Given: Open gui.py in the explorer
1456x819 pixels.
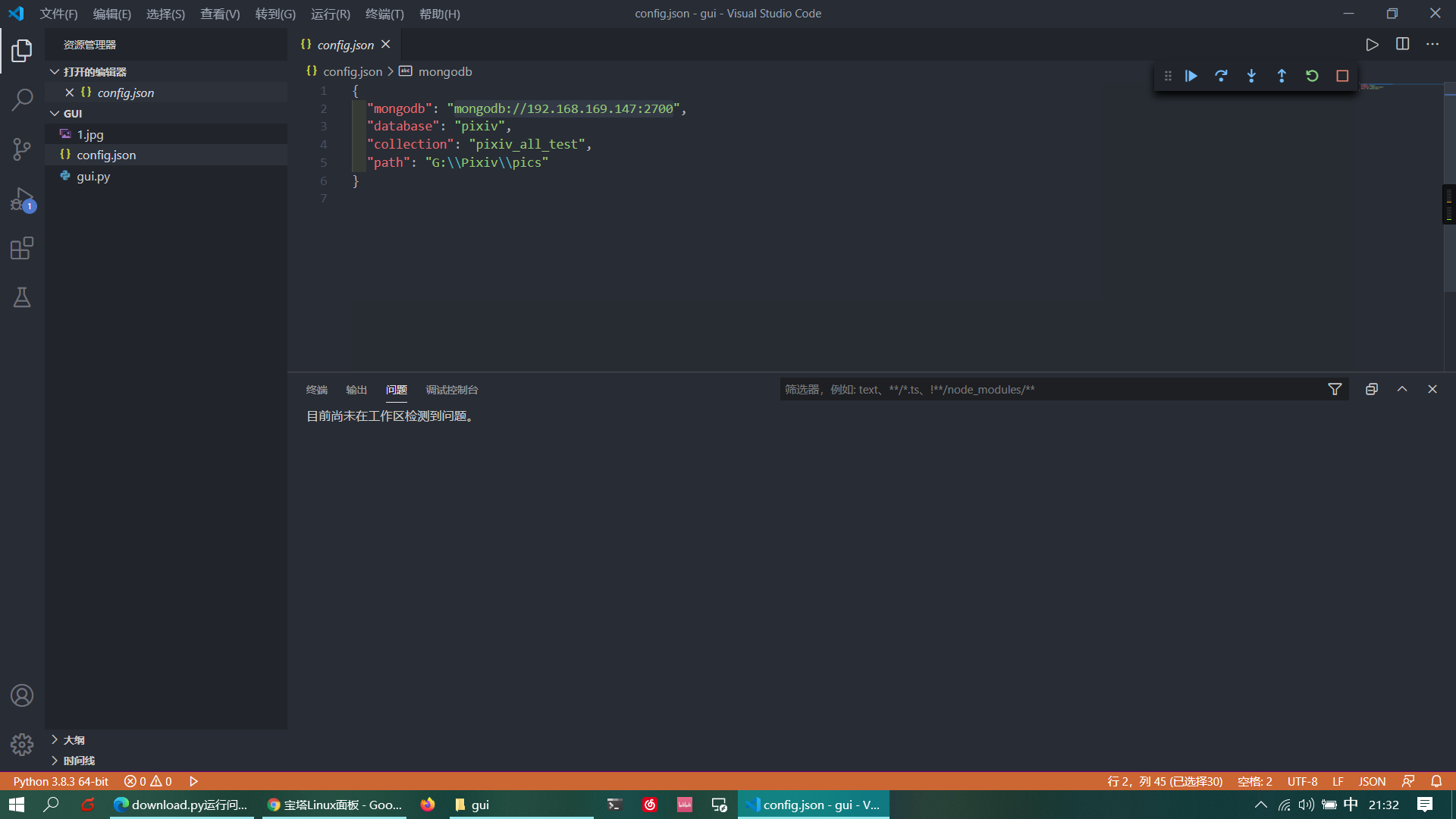Looking at the screenshot, I should pyautogui.click(x=93, y=176).
